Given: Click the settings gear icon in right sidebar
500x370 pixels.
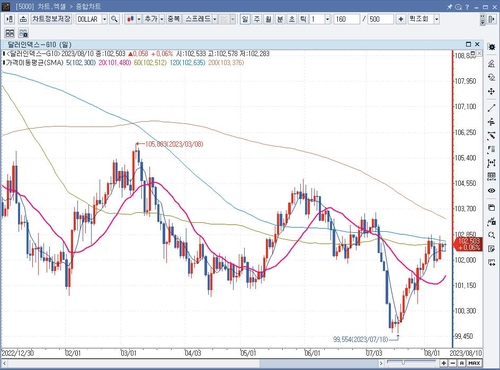Looking at the screenshot, I should coord(491,47).
